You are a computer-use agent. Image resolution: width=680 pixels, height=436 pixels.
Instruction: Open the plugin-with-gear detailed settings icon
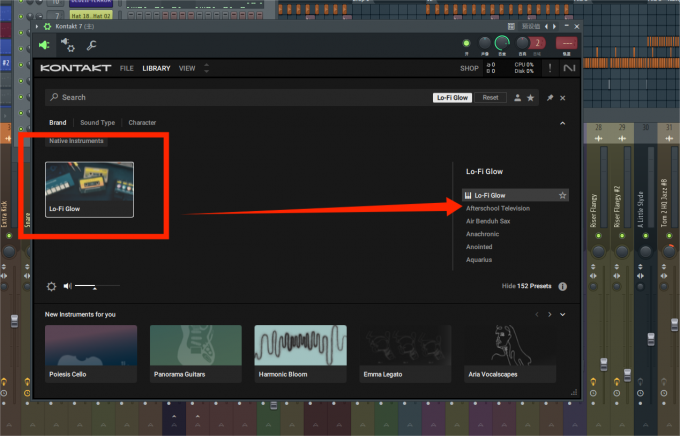click(x=68, y=45)
